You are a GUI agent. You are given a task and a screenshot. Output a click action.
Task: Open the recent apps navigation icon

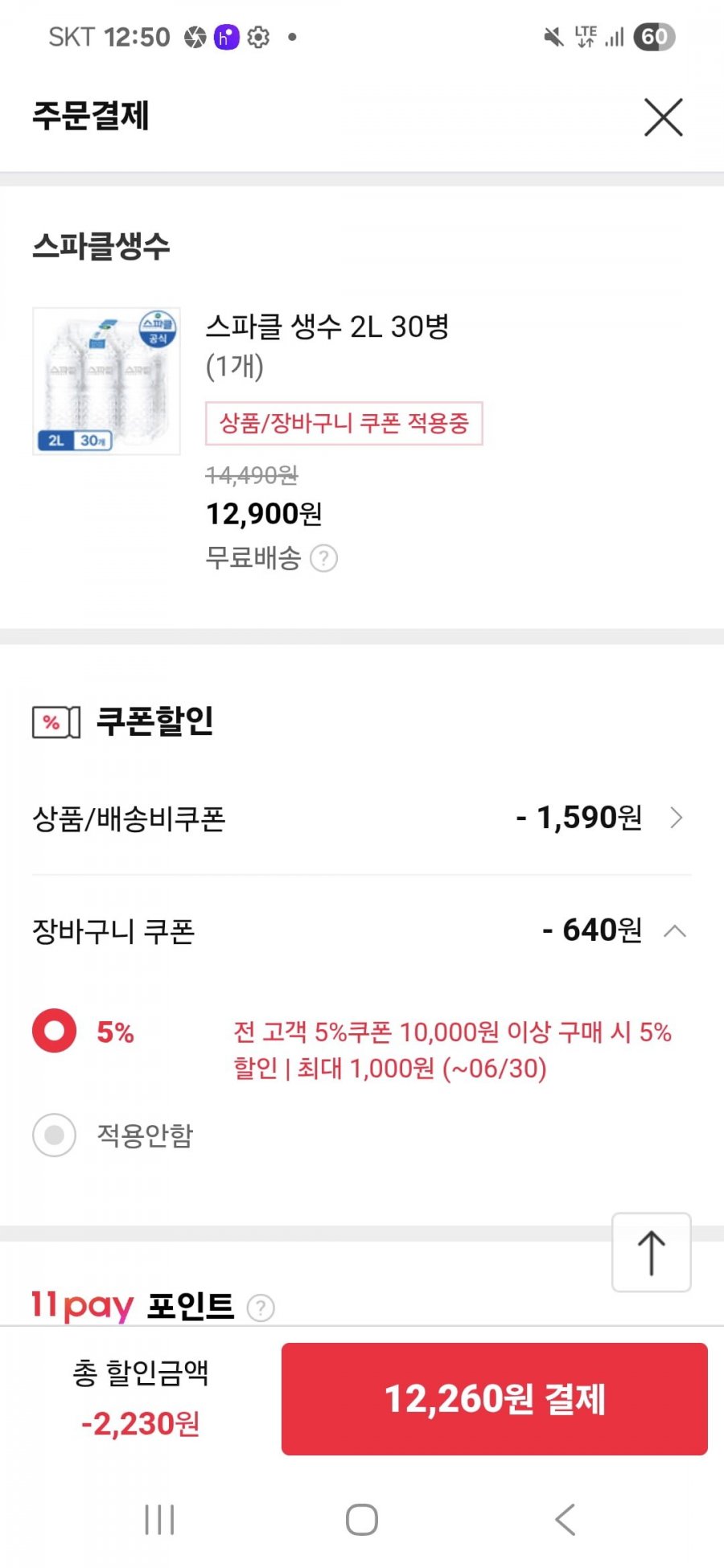[x=159, y=1520]
